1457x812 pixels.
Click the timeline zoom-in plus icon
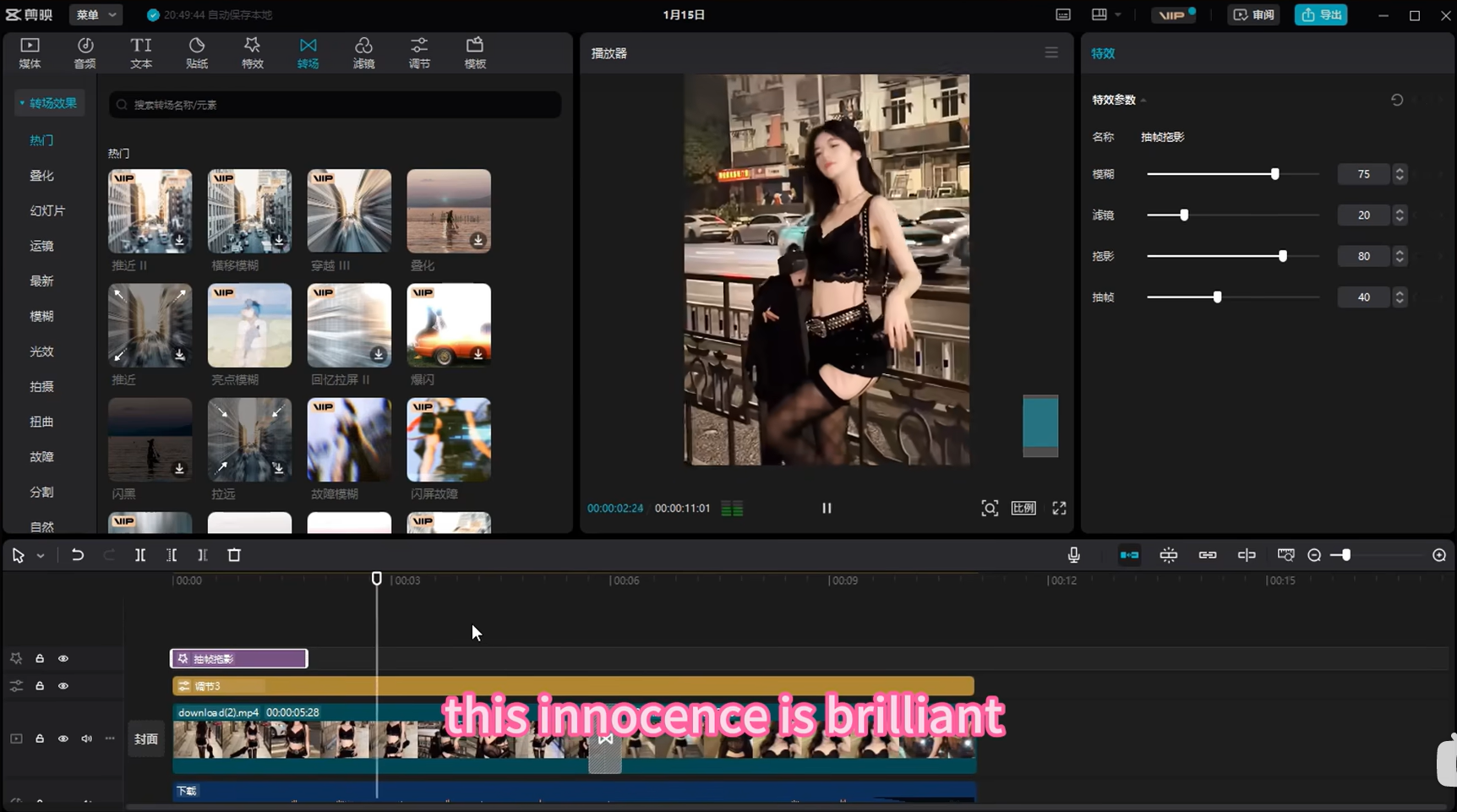click(1439, 555)
